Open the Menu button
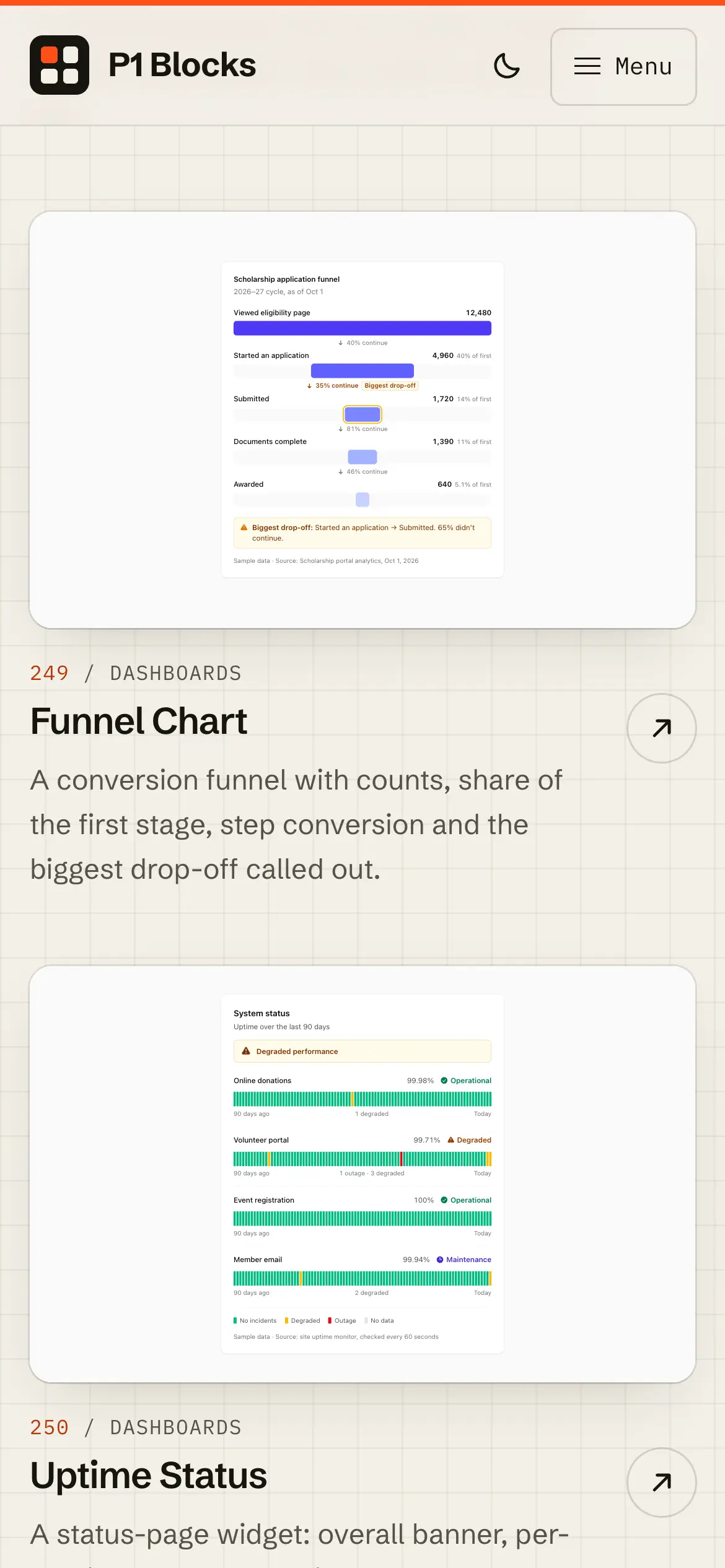Screen dimensions: 725x1568 623,67
